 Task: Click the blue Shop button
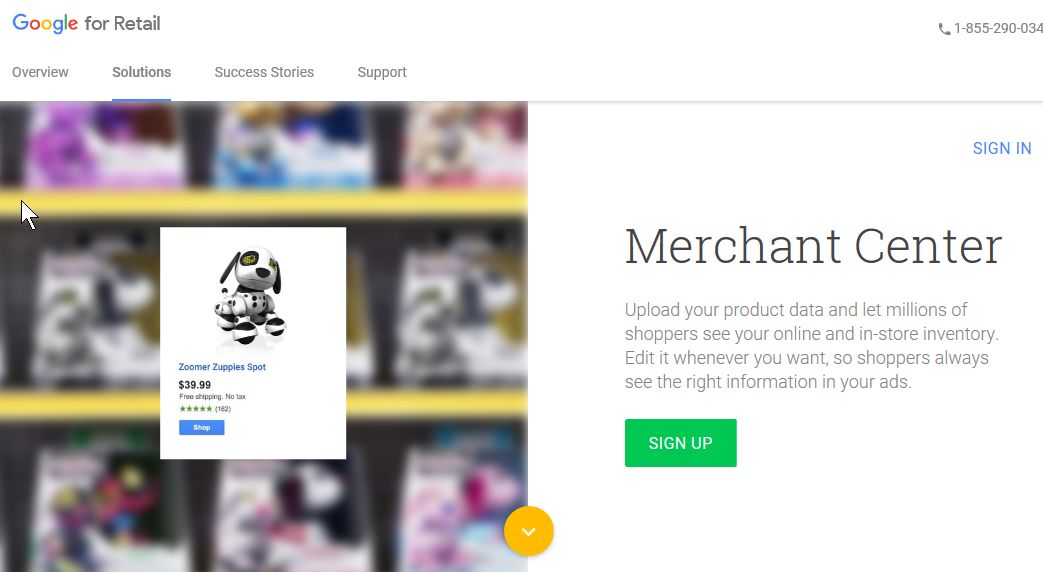point(202,428)
